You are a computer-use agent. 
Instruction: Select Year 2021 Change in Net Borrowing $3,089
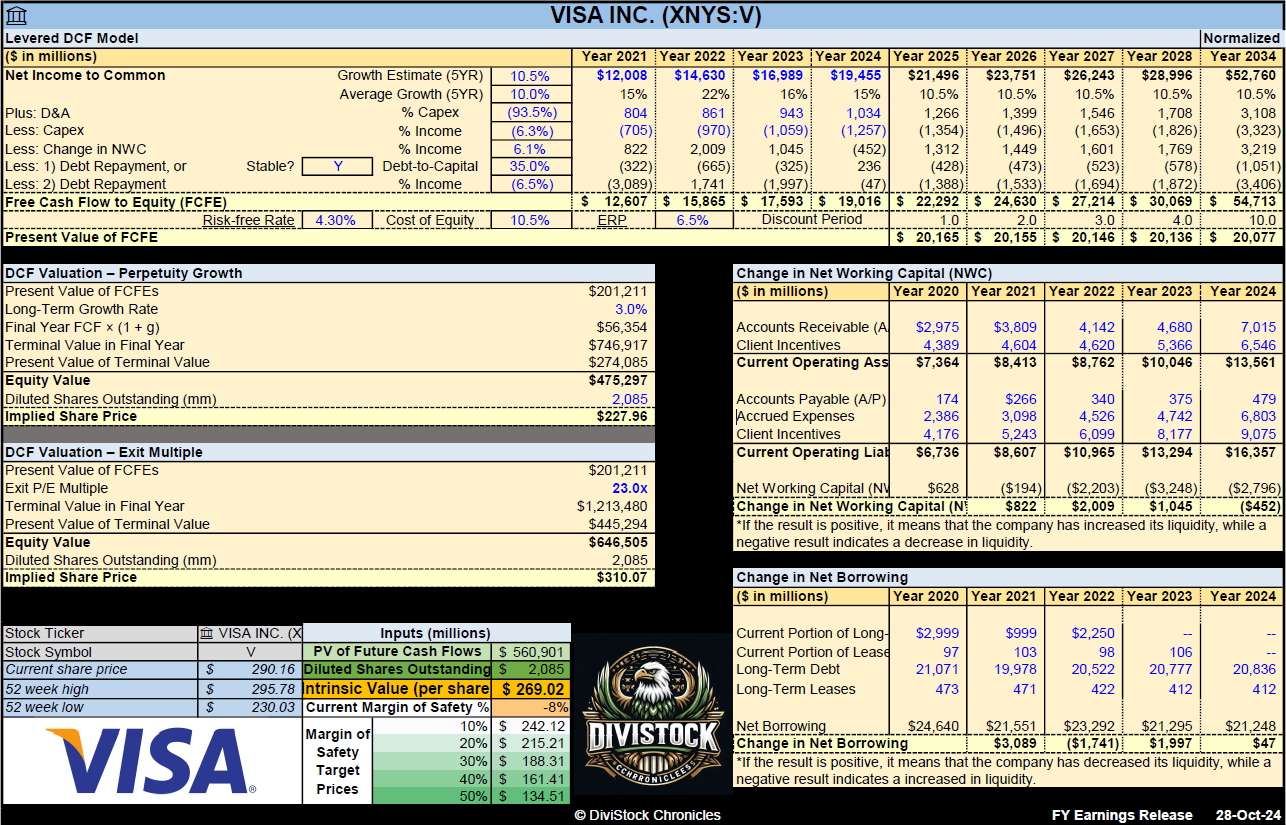tap(1016, 743)
